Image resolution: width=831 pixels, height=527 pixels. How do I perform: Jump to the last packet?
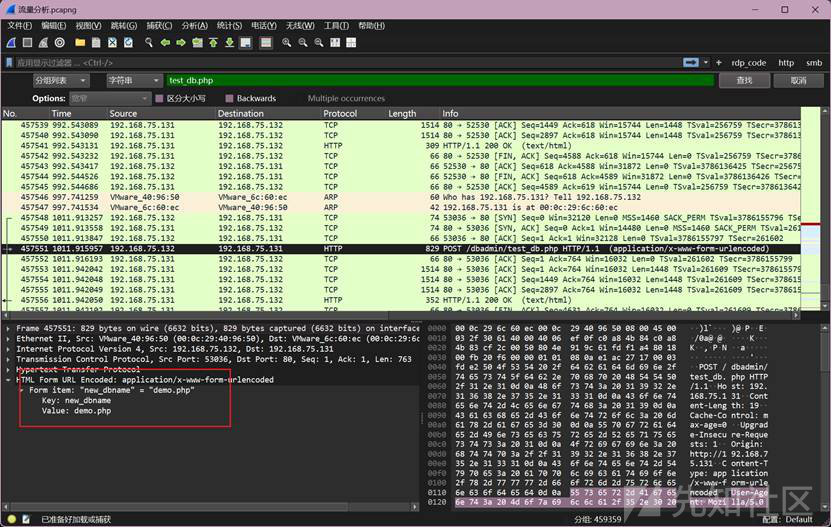[229, 42]
